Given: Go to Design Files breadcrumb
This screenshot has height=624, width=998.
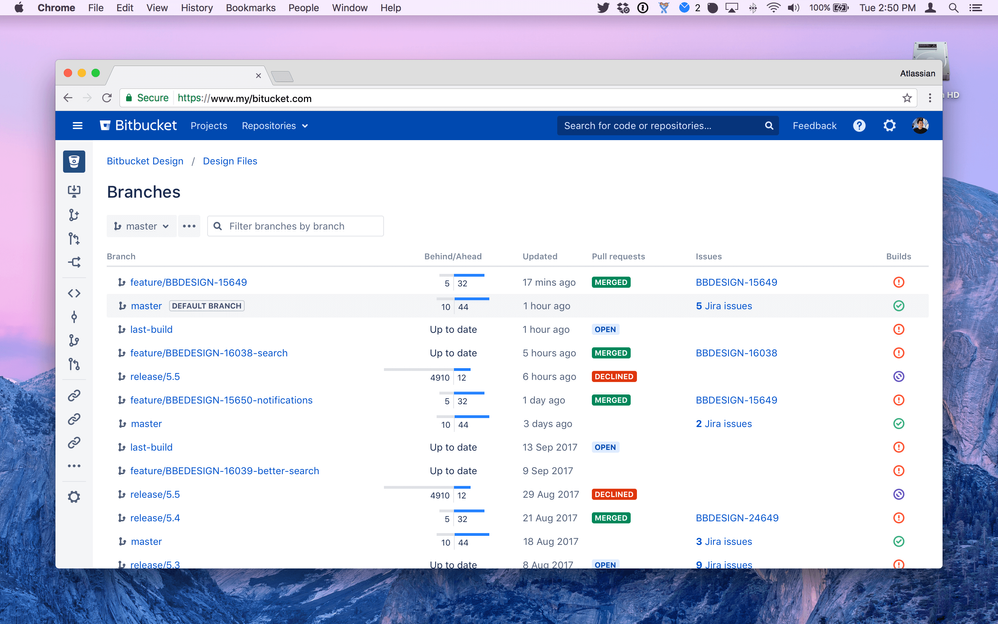Looking at the screenshot, I should [230, 161].
